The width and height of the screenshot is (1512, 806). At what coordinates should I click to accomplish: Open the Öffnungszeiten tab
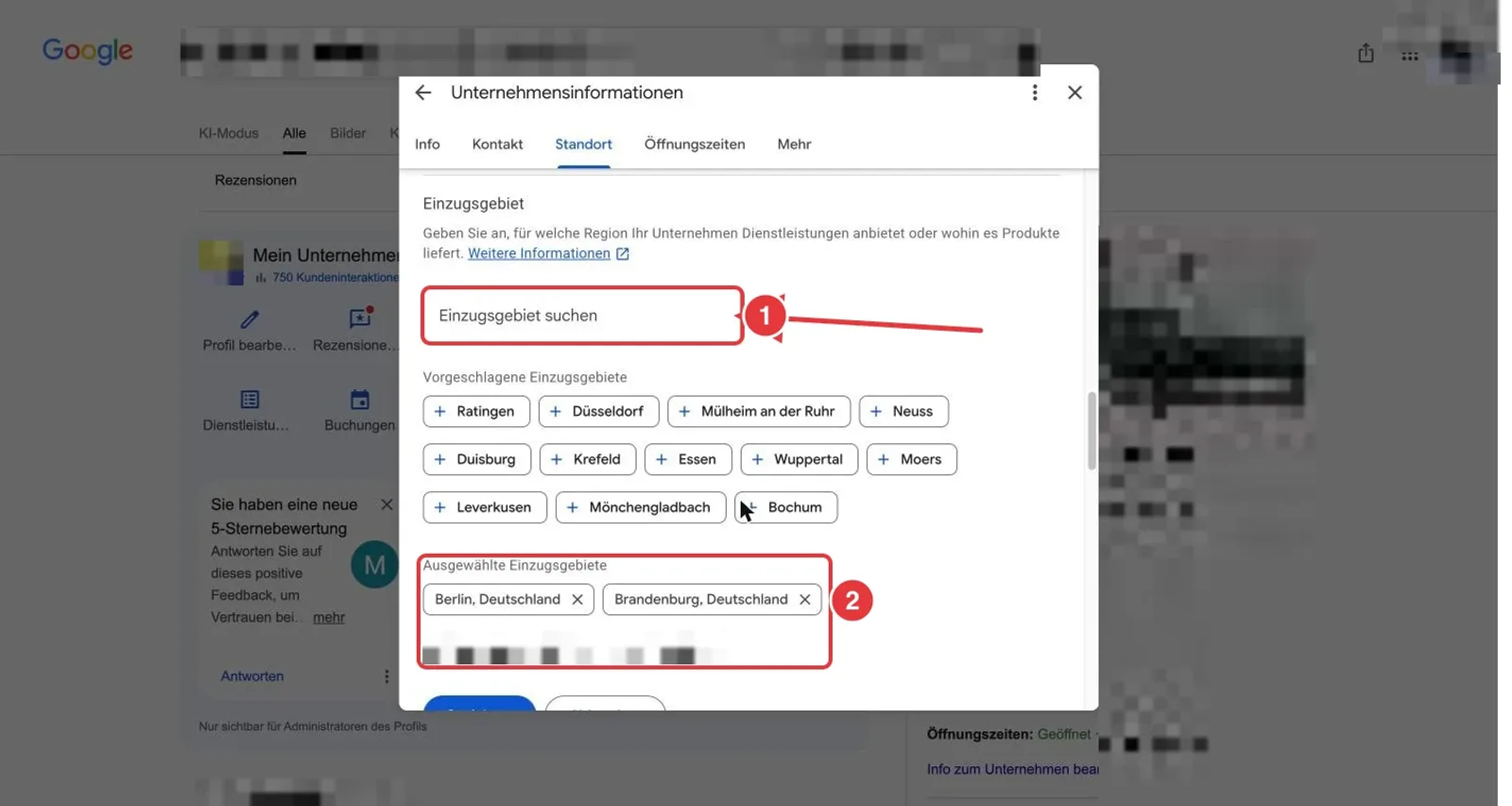(695, 145)
